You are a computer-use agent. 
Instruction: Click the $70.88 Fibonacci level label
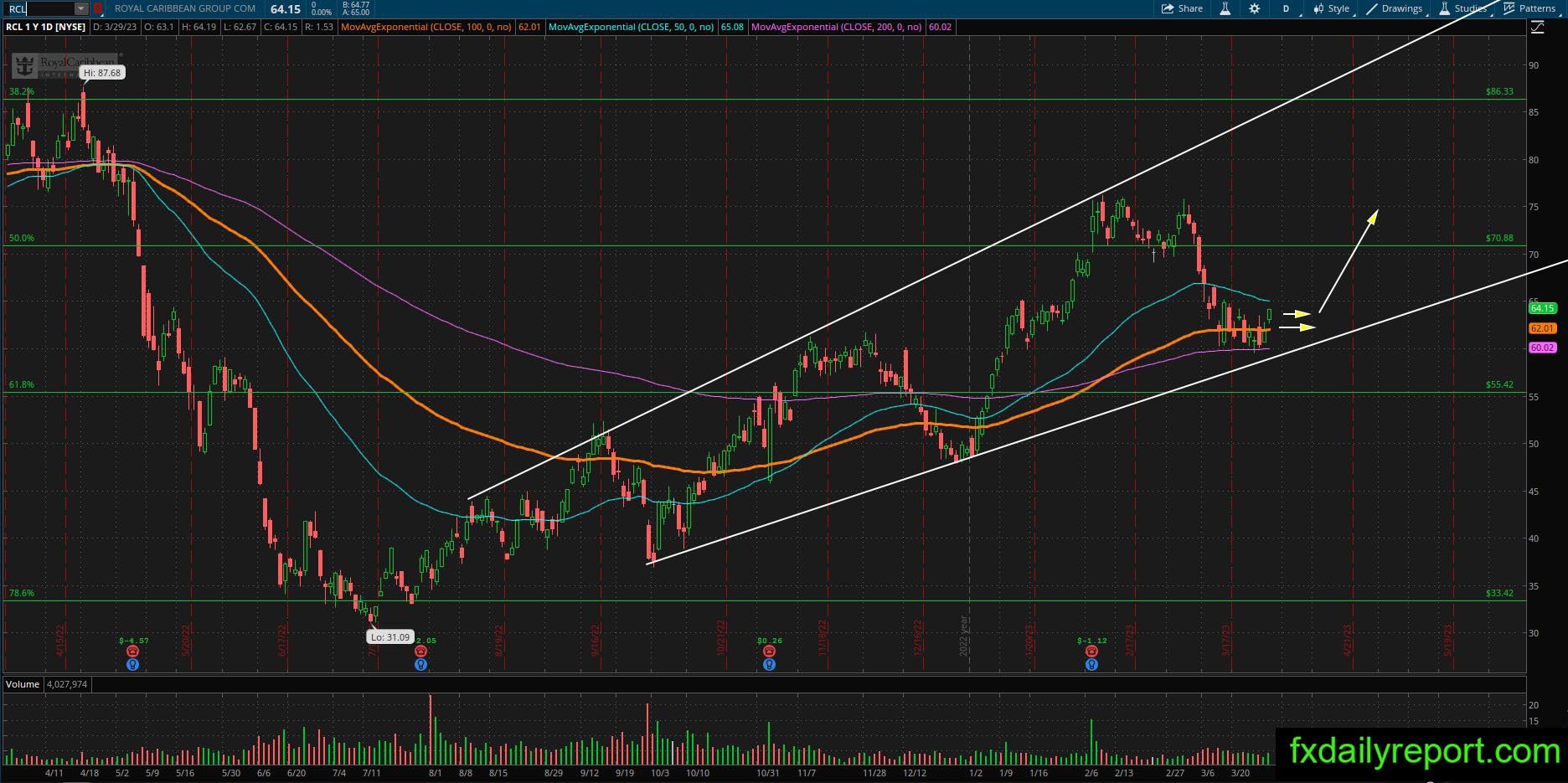[x=1499, y=238]
